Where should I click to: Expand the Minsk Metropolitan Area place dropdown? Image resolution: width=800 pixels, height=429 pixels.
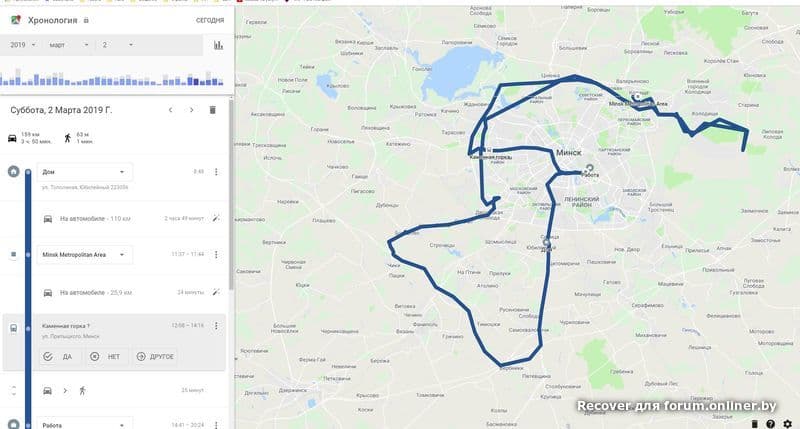click(x=84, y=255)
